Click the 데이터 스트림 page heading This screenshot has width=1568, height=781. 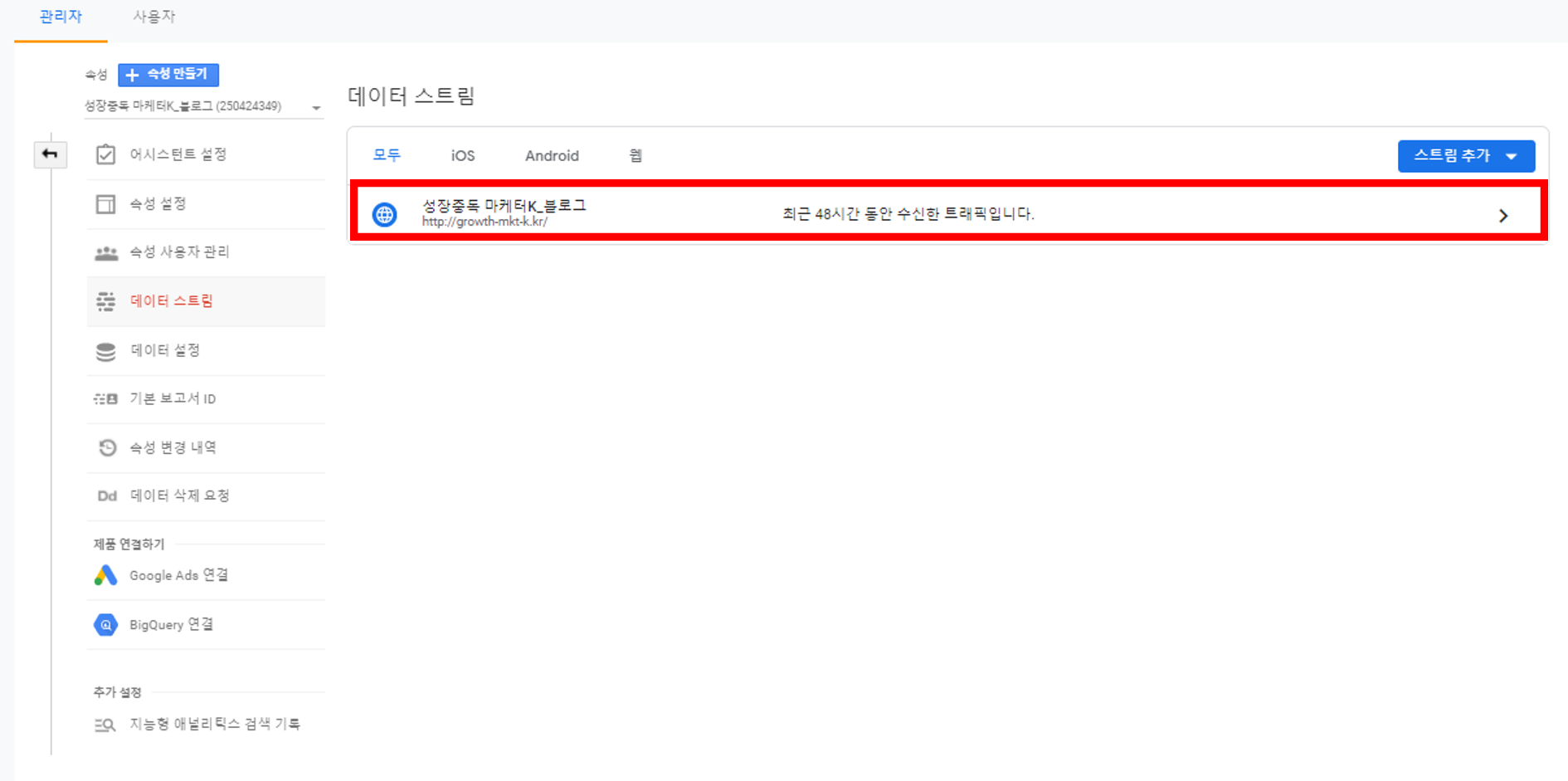pos(411,96)
